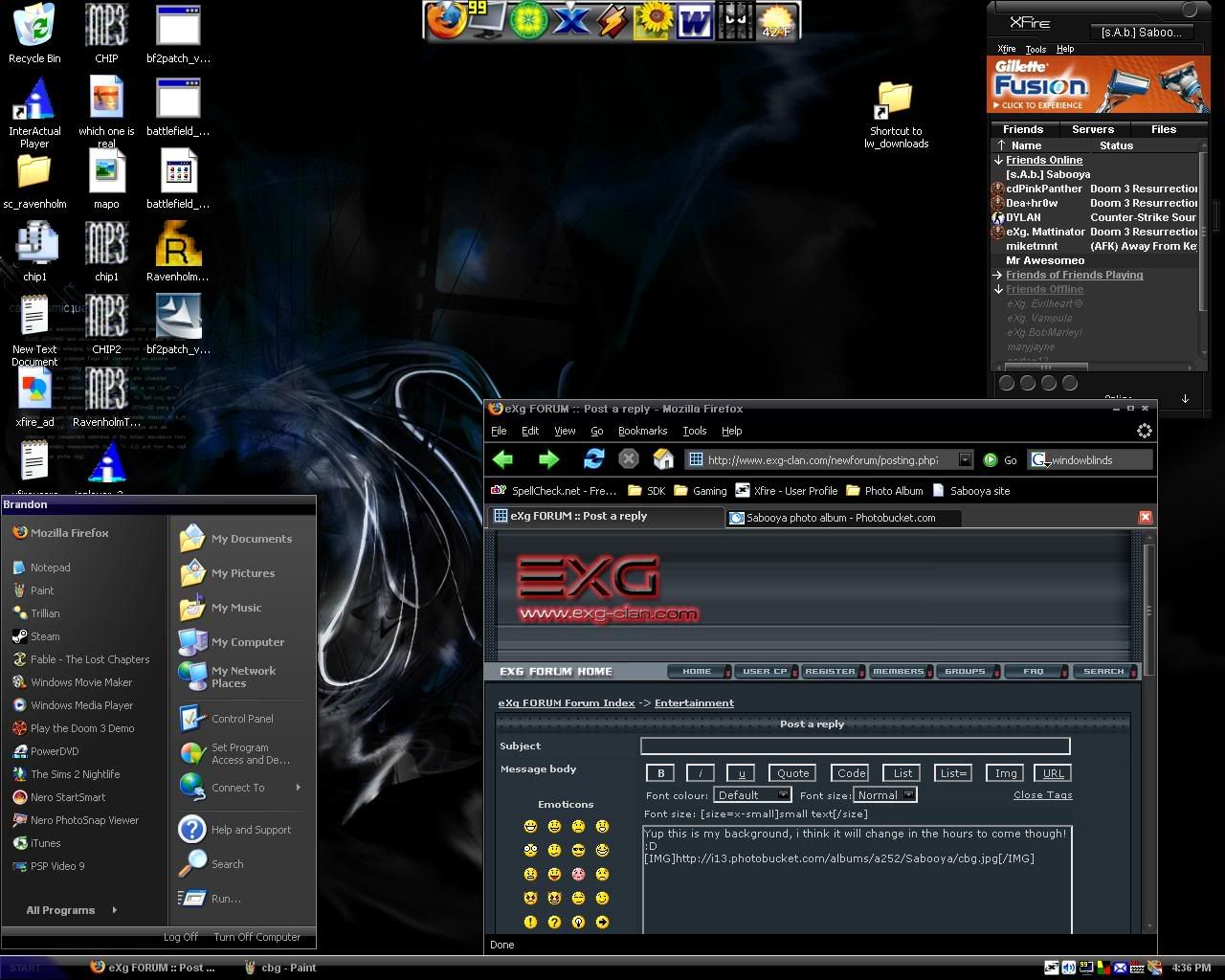The height and width of the screenshot is (980, 1225).
Task: Open Control Panel from Start menu
Action: pos(227,719)
